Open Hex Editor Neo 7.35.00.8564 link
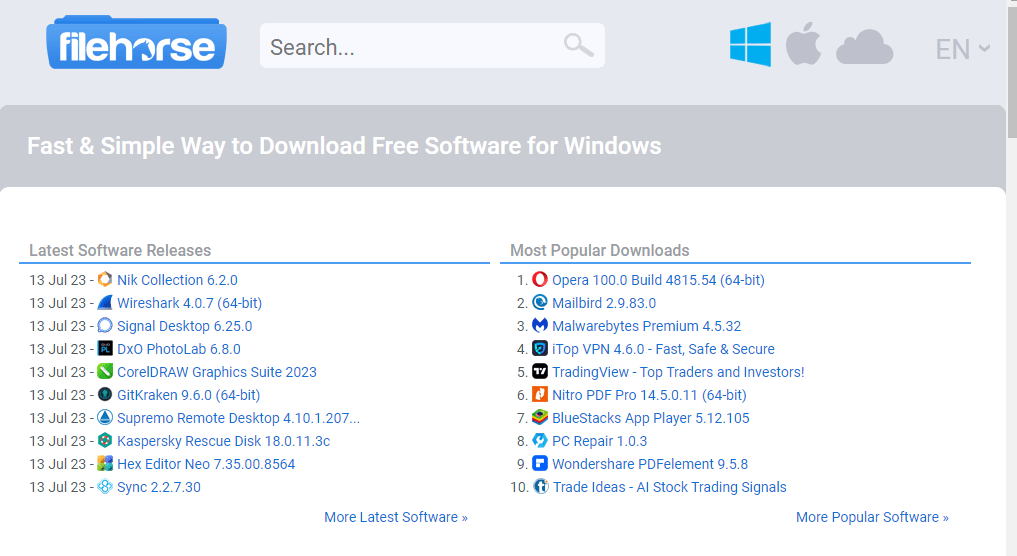This screenshot has width=1017, height=556. 206,465
